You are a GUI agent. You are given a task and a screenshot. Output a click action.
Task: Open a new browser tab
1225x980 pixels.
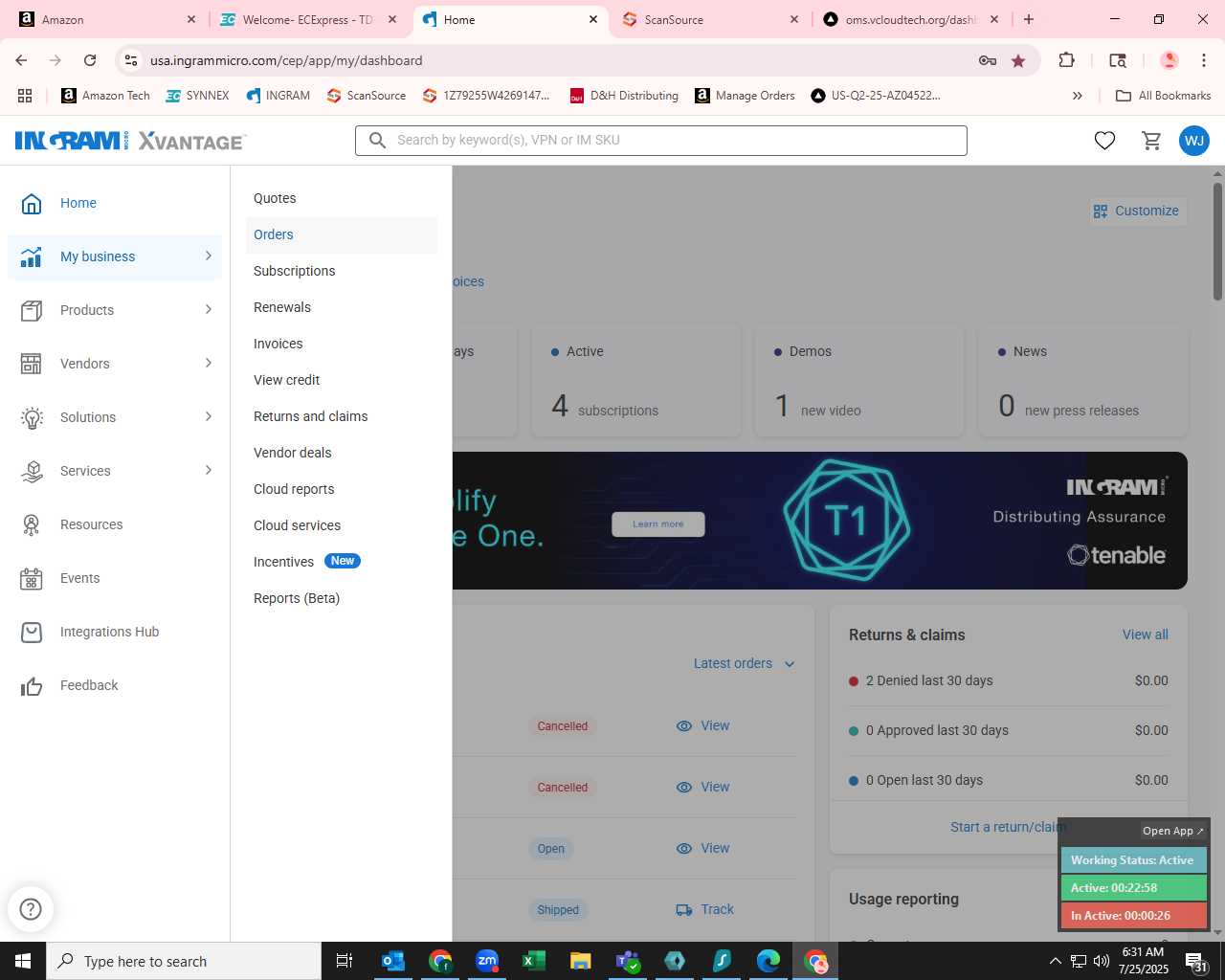1029,19
